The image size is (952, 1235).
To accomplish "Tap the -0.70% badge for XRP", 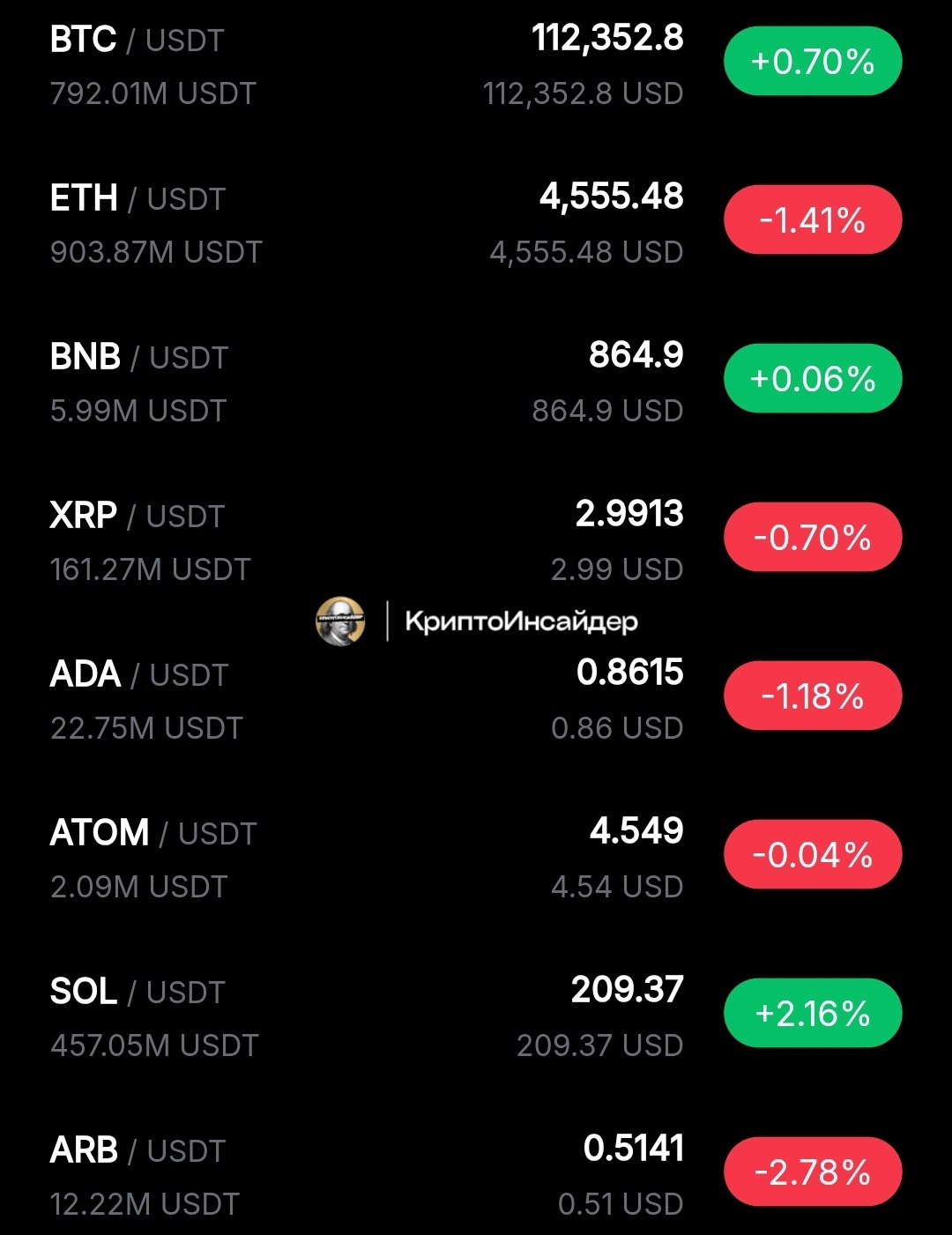I will click(x=813, y=538).
